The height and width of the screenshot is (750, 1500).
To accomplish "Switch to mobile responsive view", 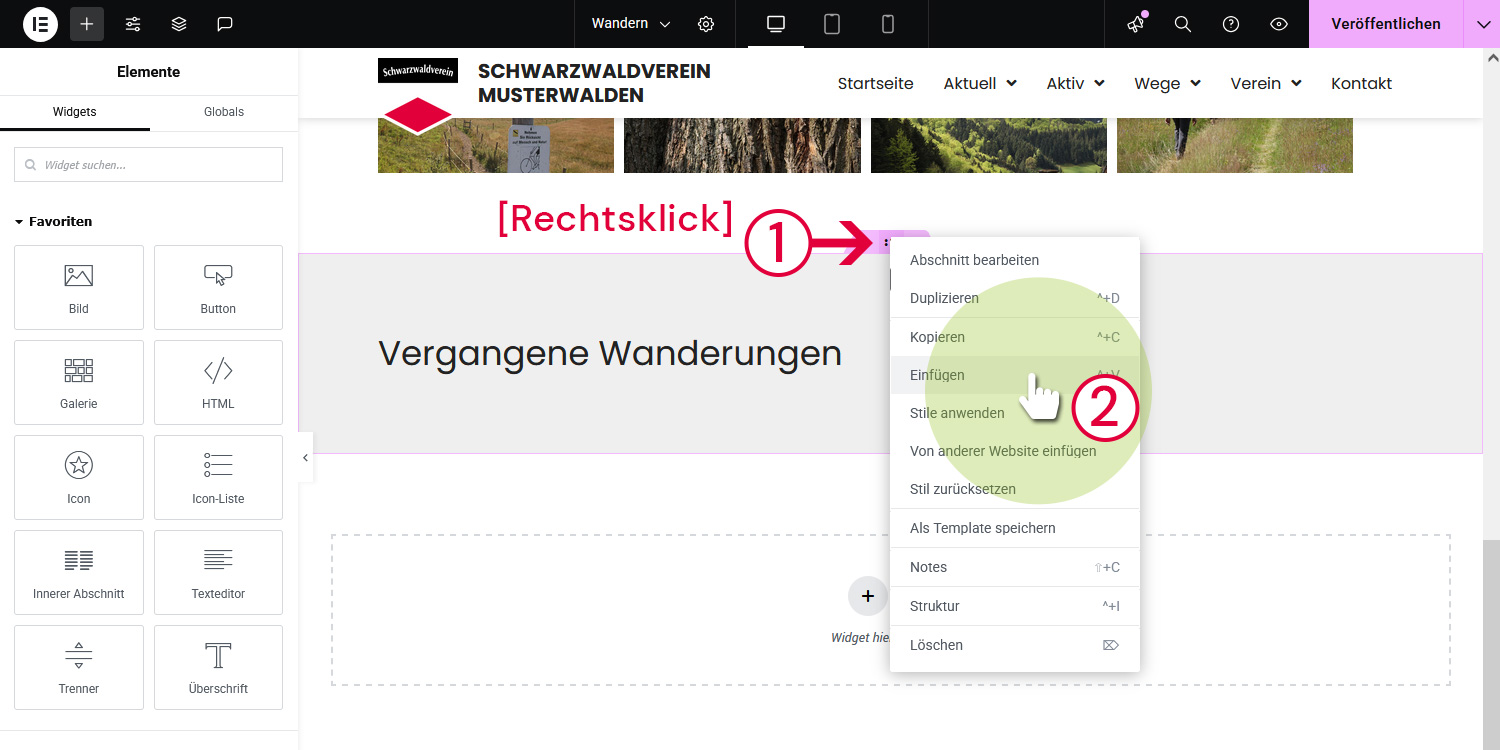I will [888, 24].
